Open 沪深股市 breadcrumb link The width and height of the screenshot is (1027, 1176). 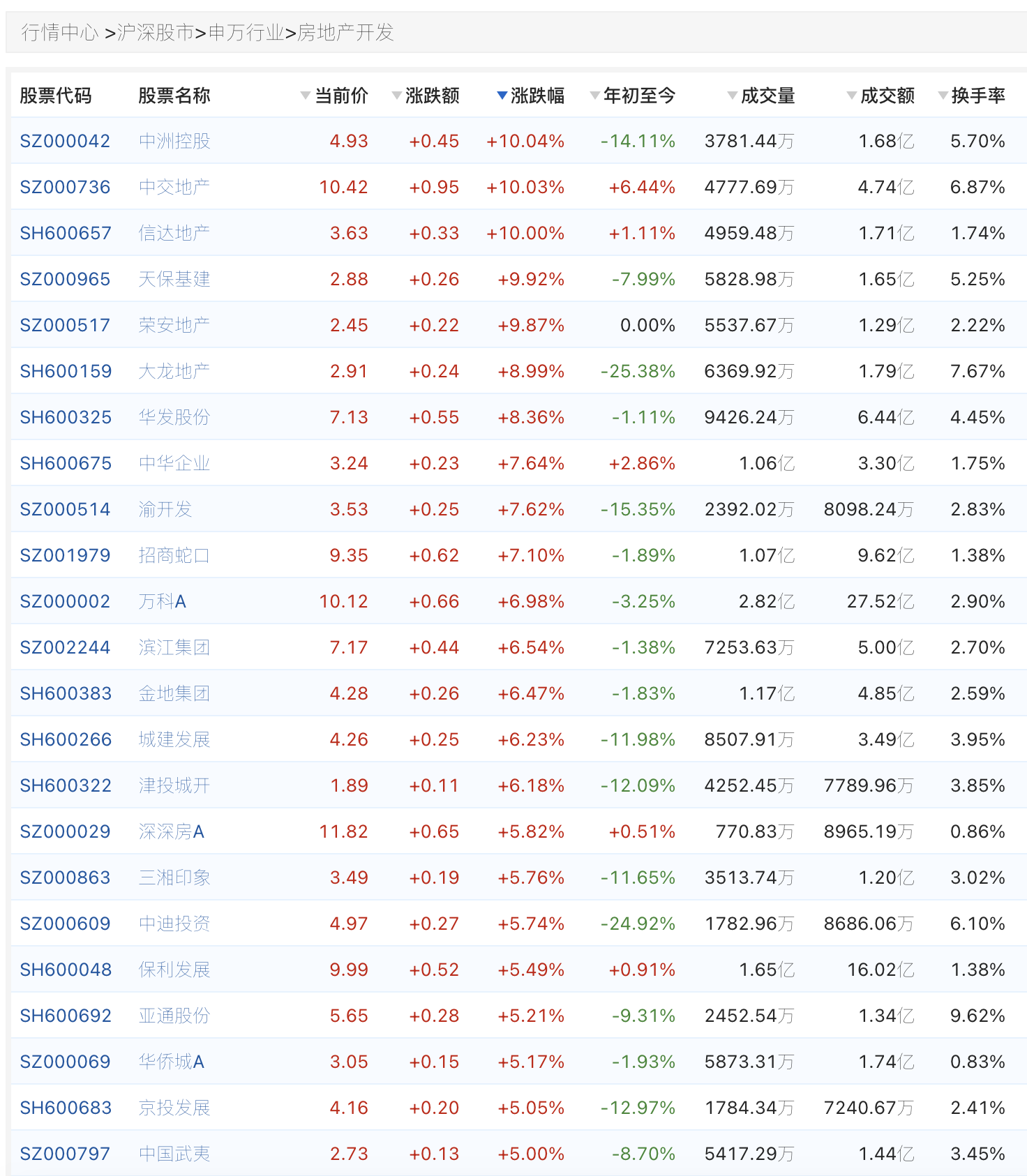pos(155,33)
